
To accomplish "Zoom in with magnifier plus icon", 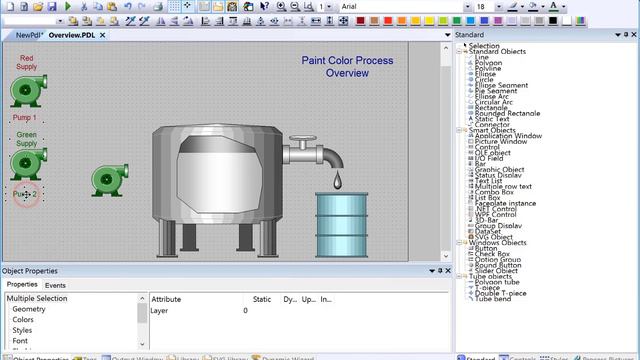I will [281, 7].
